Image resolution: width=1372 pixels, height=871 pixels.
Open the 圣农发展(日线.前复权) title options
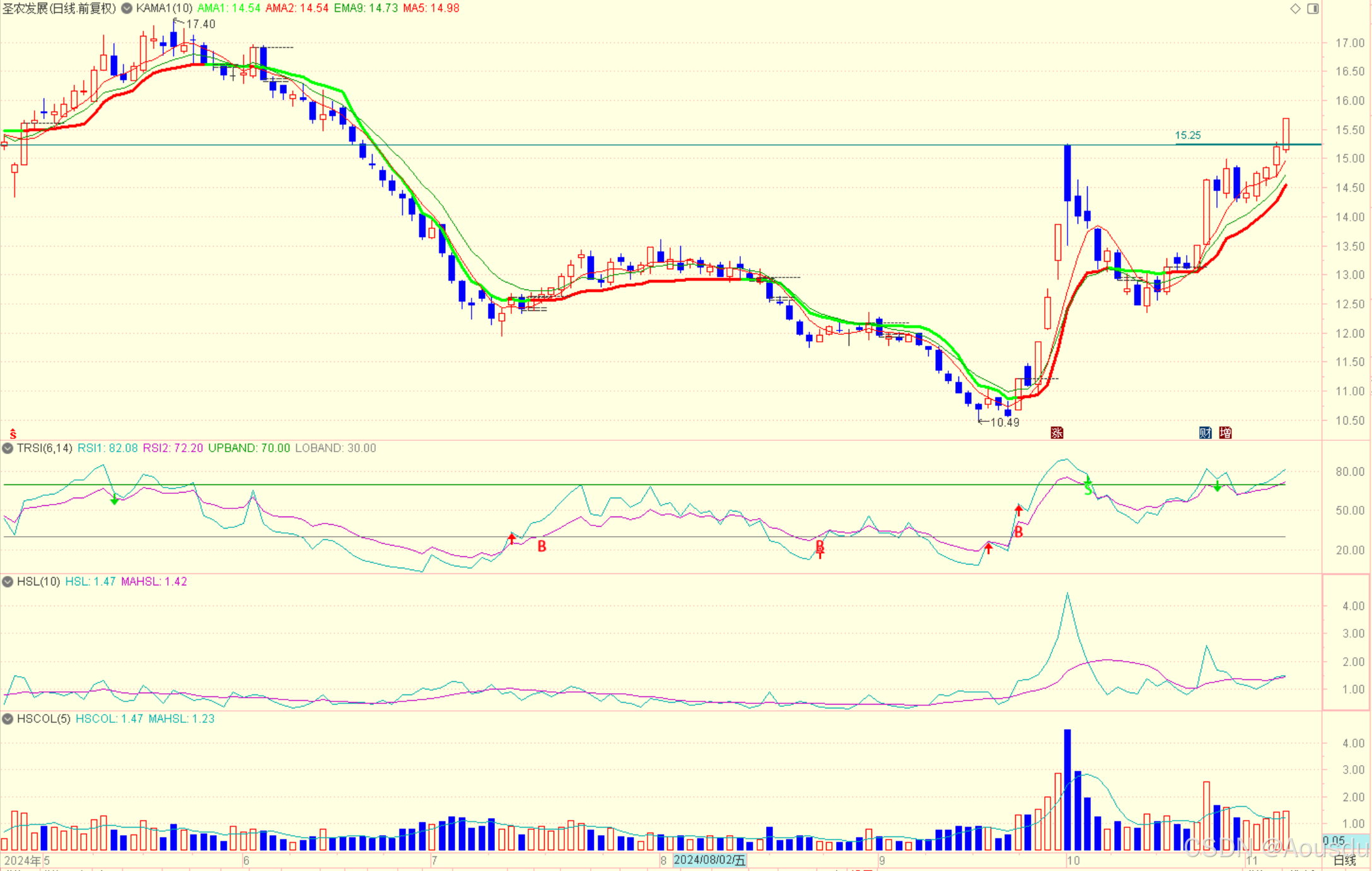[59, 8]
